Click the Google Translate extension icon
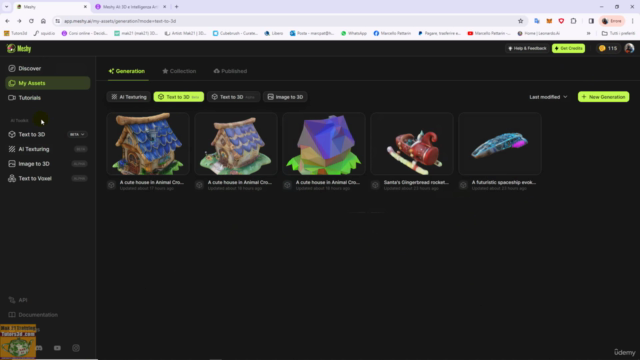The width and height of the screenshot is (640, 360). (x=537, y=21)
